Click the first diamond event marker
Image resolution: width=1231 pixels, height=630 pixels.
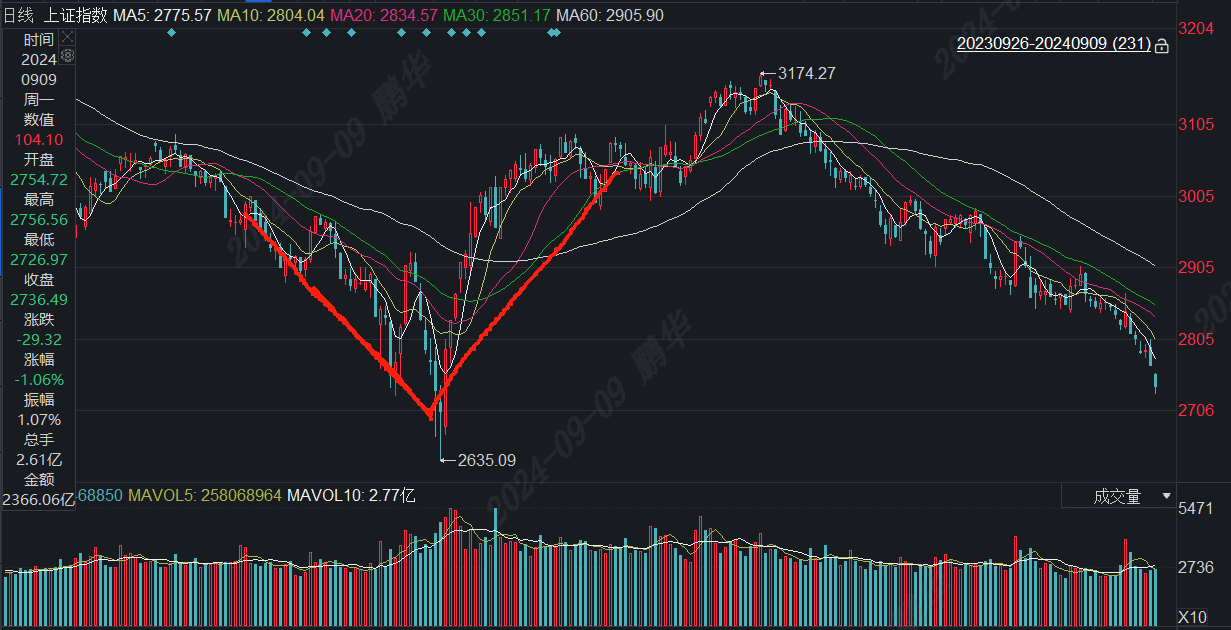tap(171, 32)
